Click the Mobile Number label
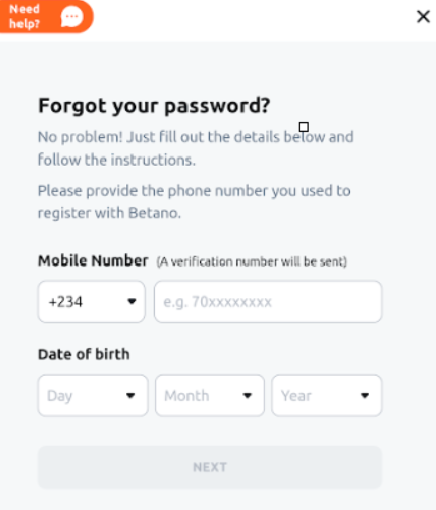The height and width of the screenshot is (510, 436). (x=93, y=261)
